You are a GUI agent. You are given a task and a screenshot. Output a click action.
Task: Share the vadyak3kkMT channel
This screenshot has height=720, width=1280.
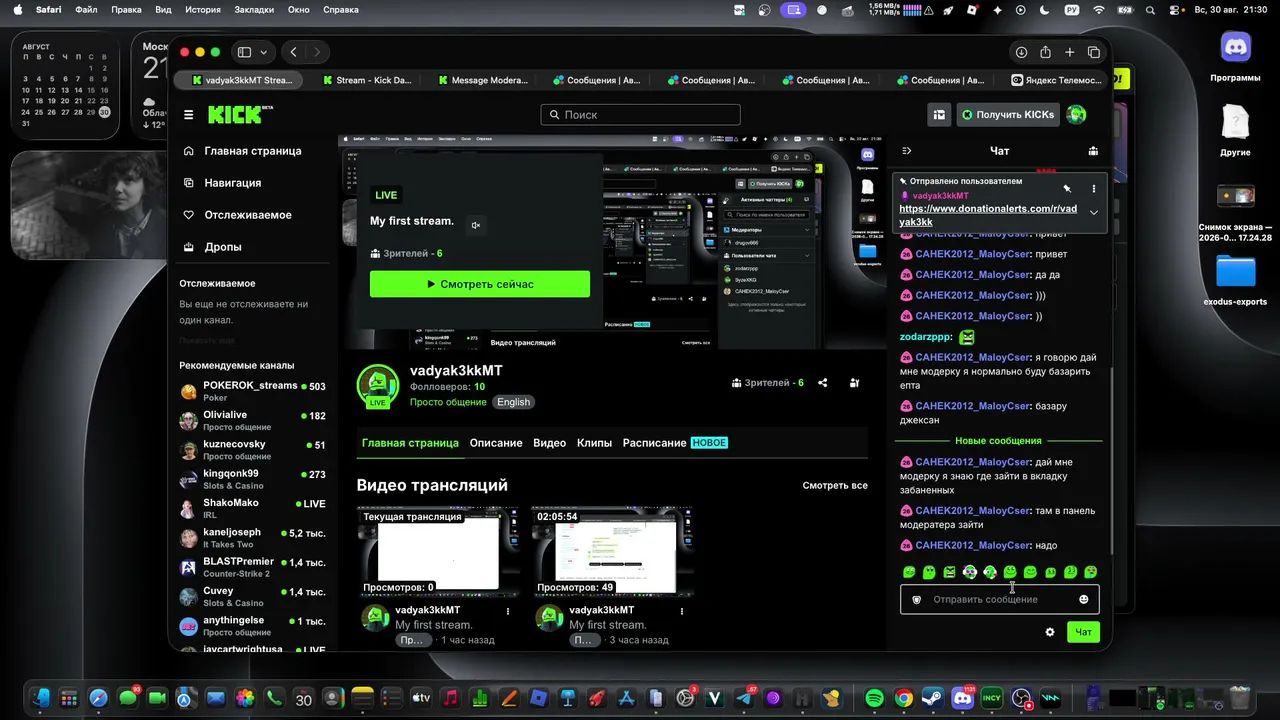tap(823, 383)
